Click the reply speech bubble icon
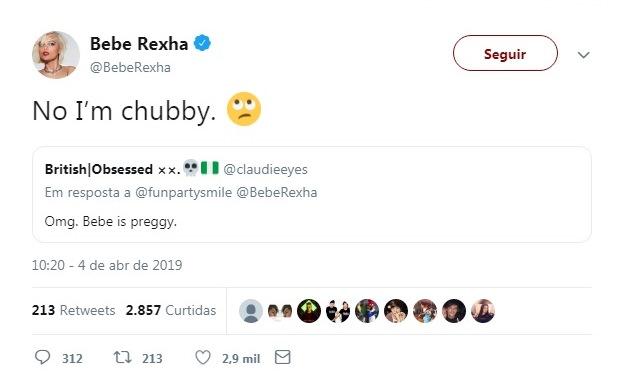The image size is (623, 380). (43, 357)
